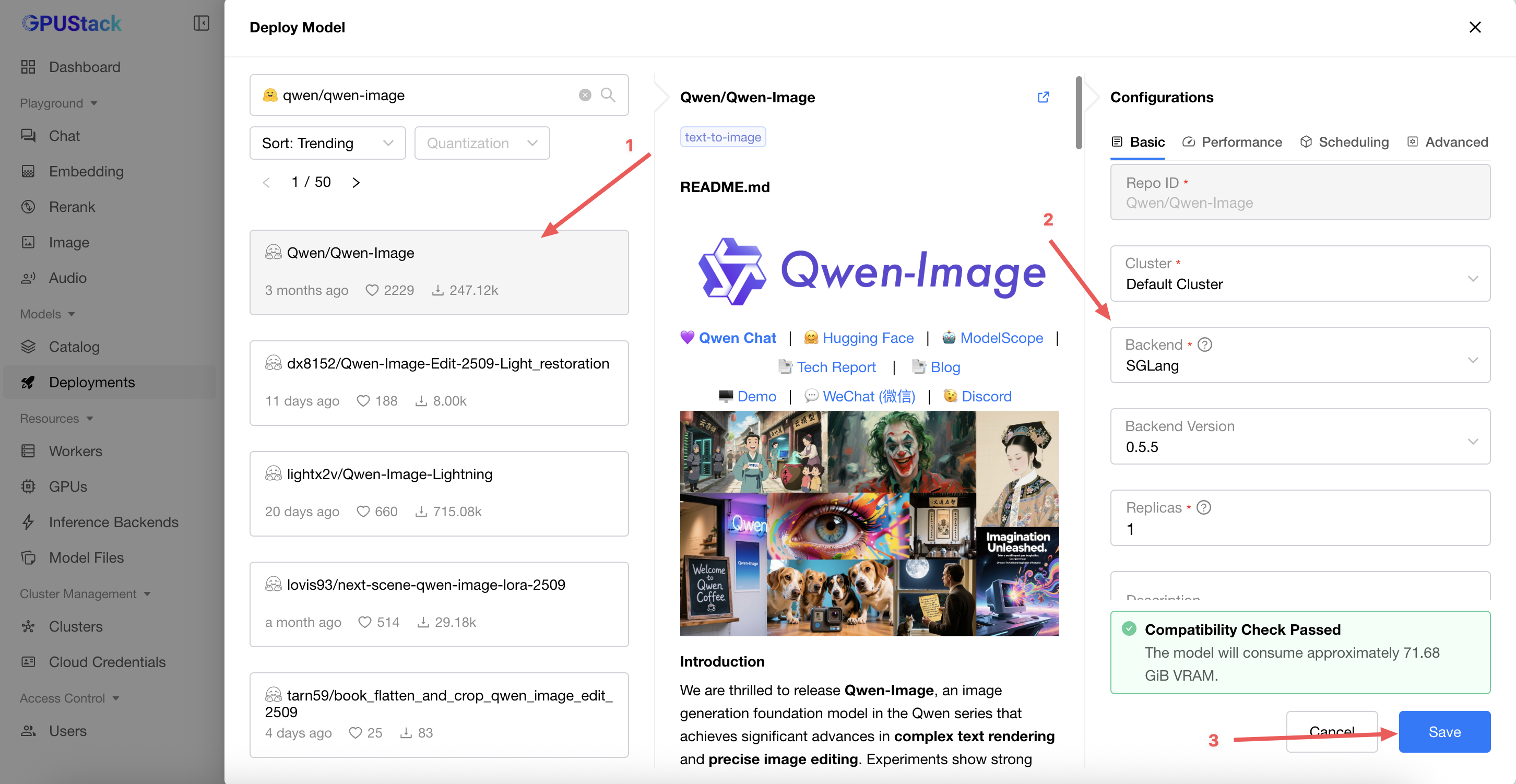
Task: Open the Sort: Trending dropdown
Action: pos(327,143)
